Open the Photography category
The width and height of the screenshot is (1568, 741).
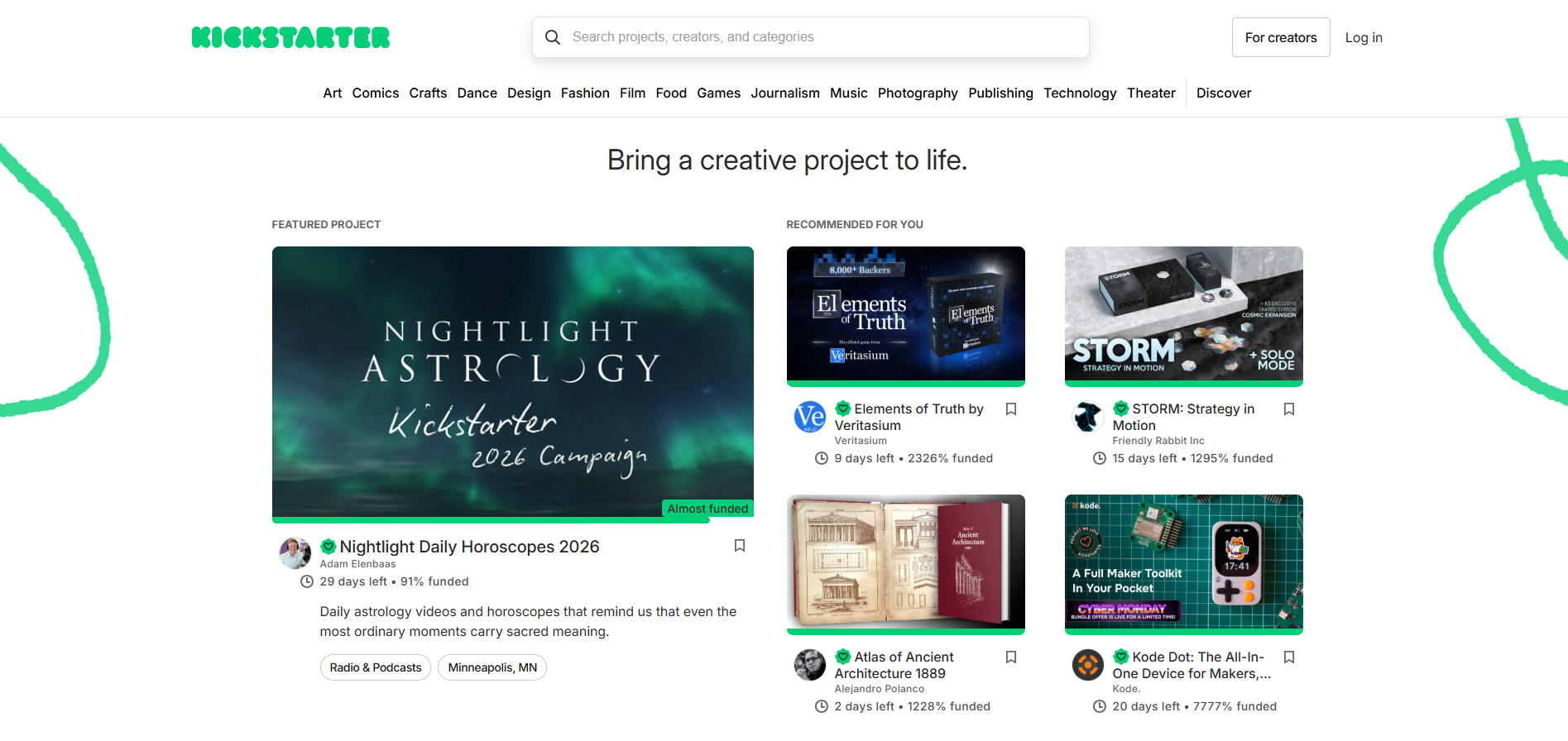pos(918,93)
